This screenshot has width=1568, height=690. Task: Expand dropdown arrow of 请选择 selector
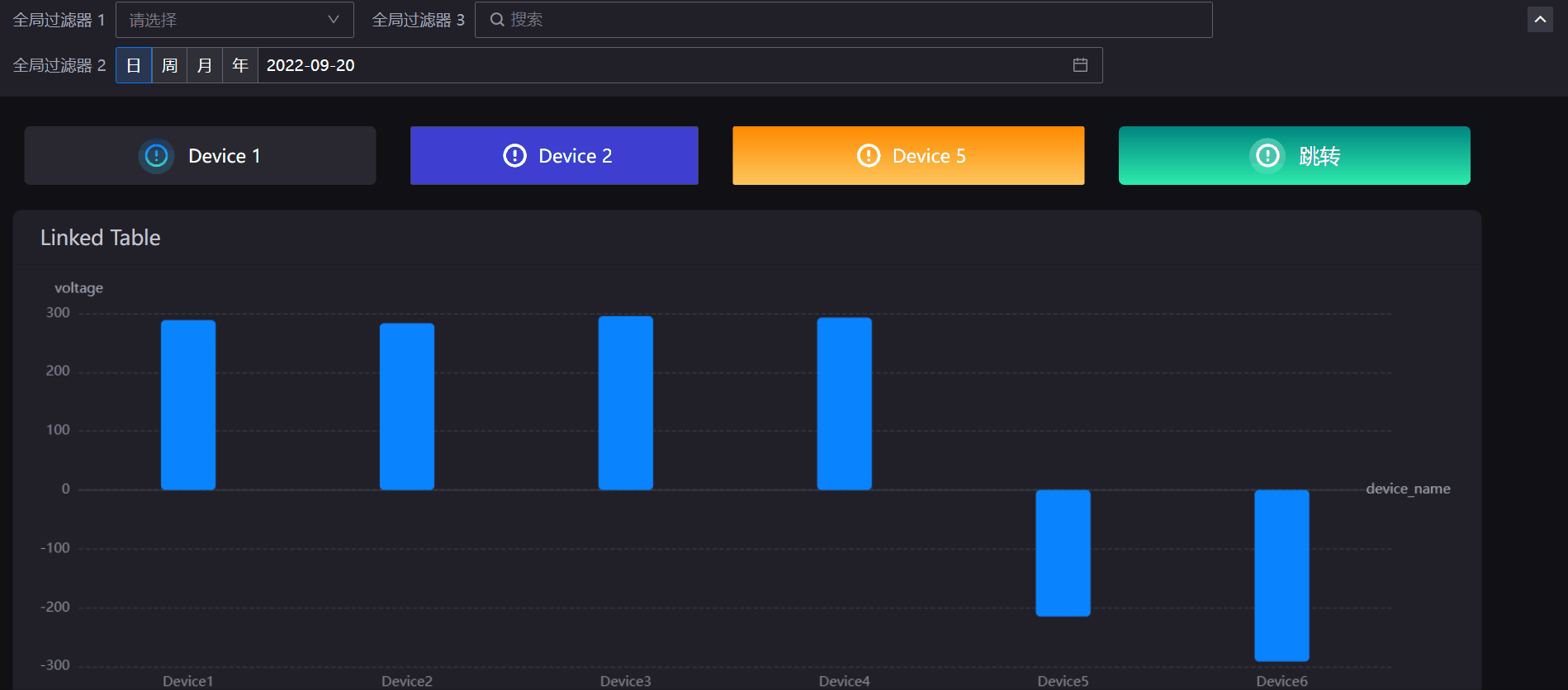[334, 20]
